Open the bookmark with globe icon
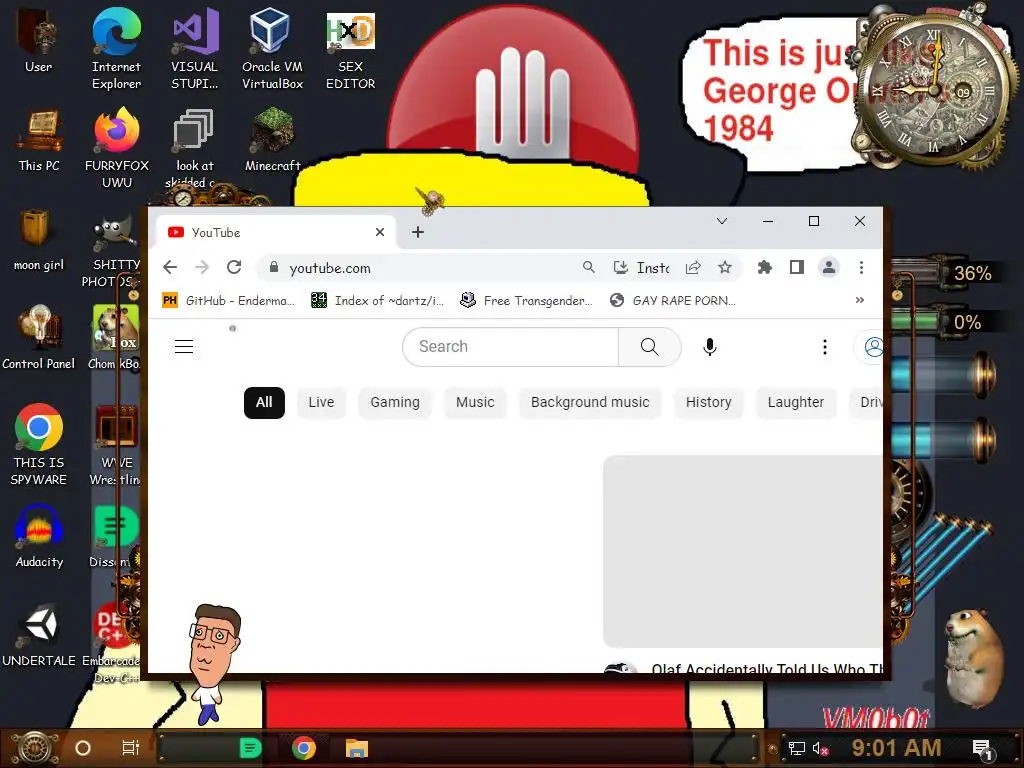The height and width of the screenshot is (768, 1024). 673,300
